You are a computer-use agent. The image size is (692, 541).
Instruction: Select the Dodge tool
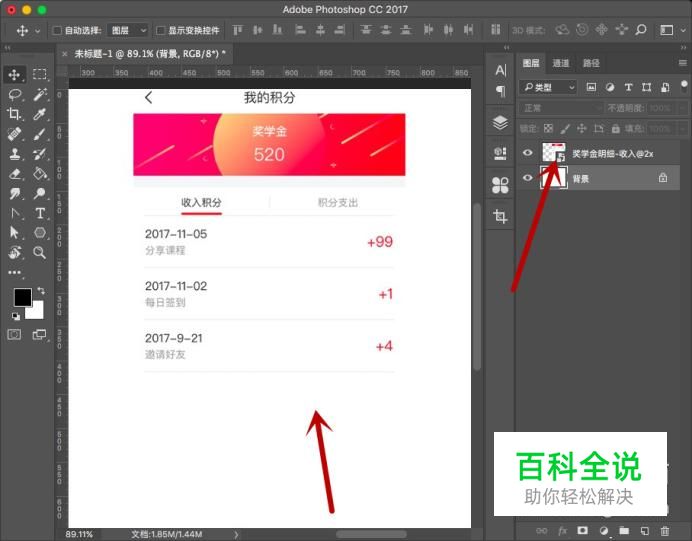(x=40, y=193)
